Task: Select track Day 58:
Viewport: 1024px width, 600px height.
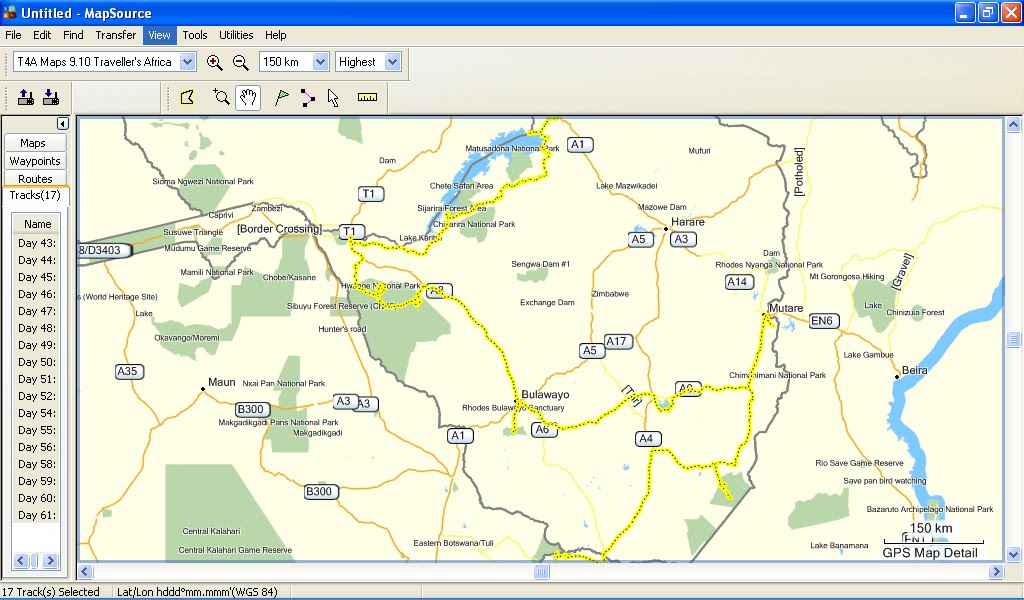Action: (x=37, y=464)
